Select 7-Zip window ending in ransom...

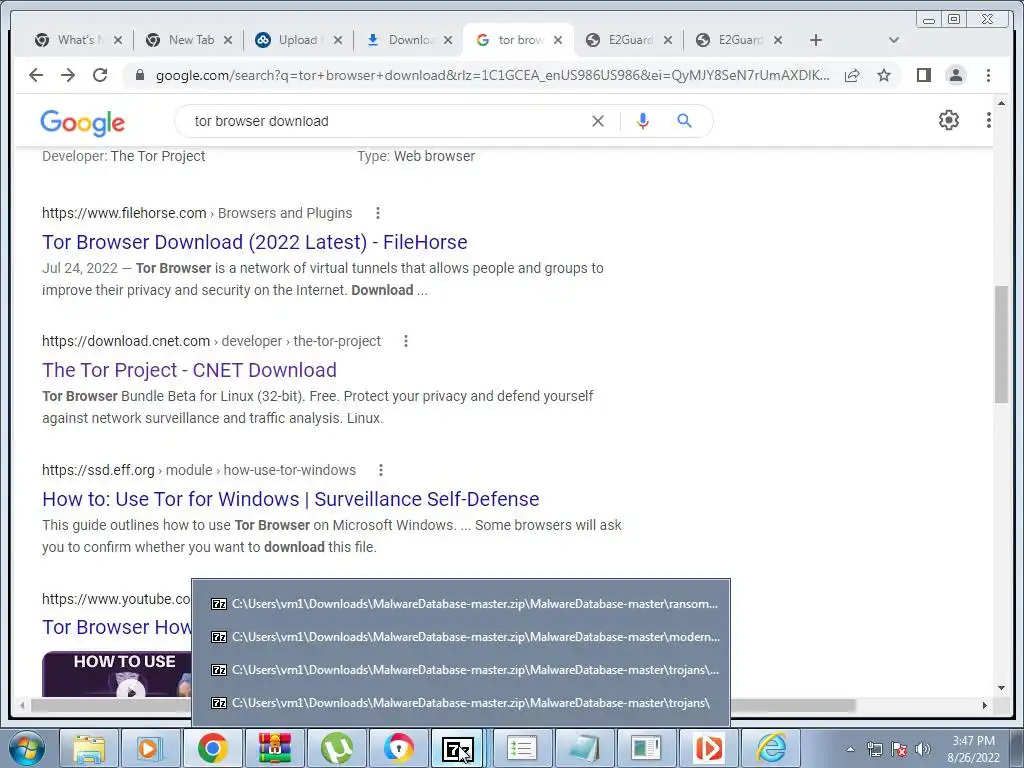click(x=461, y=603)
